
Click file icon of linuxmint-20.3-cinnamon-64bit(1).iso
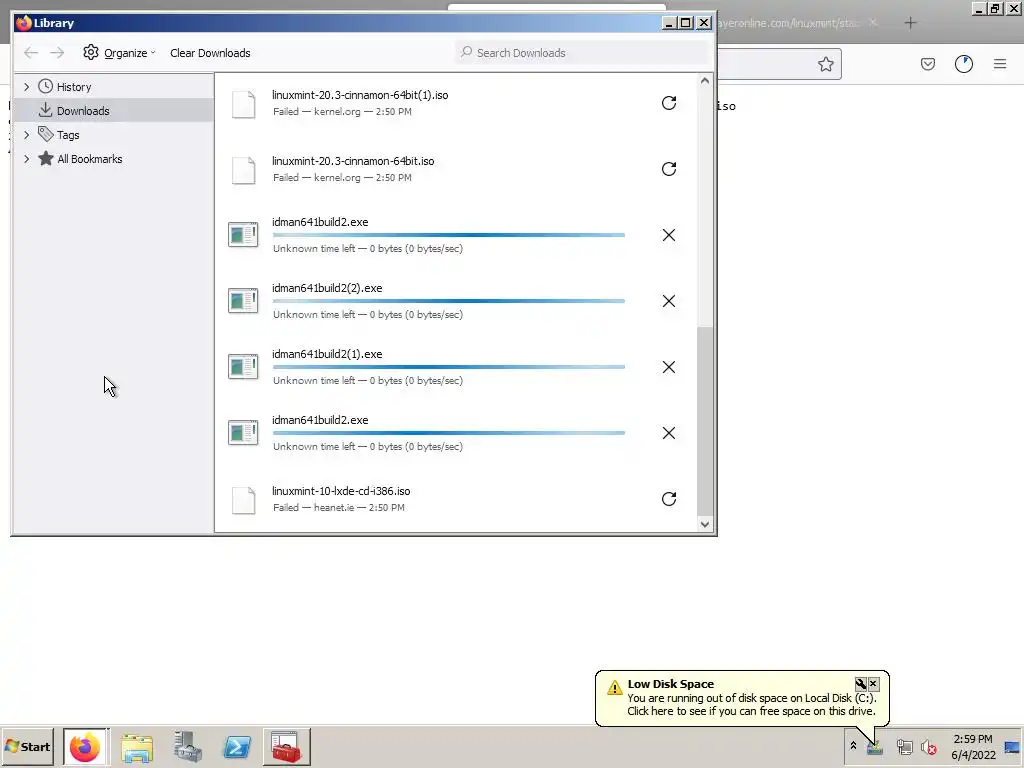click(x=244, y=104)
